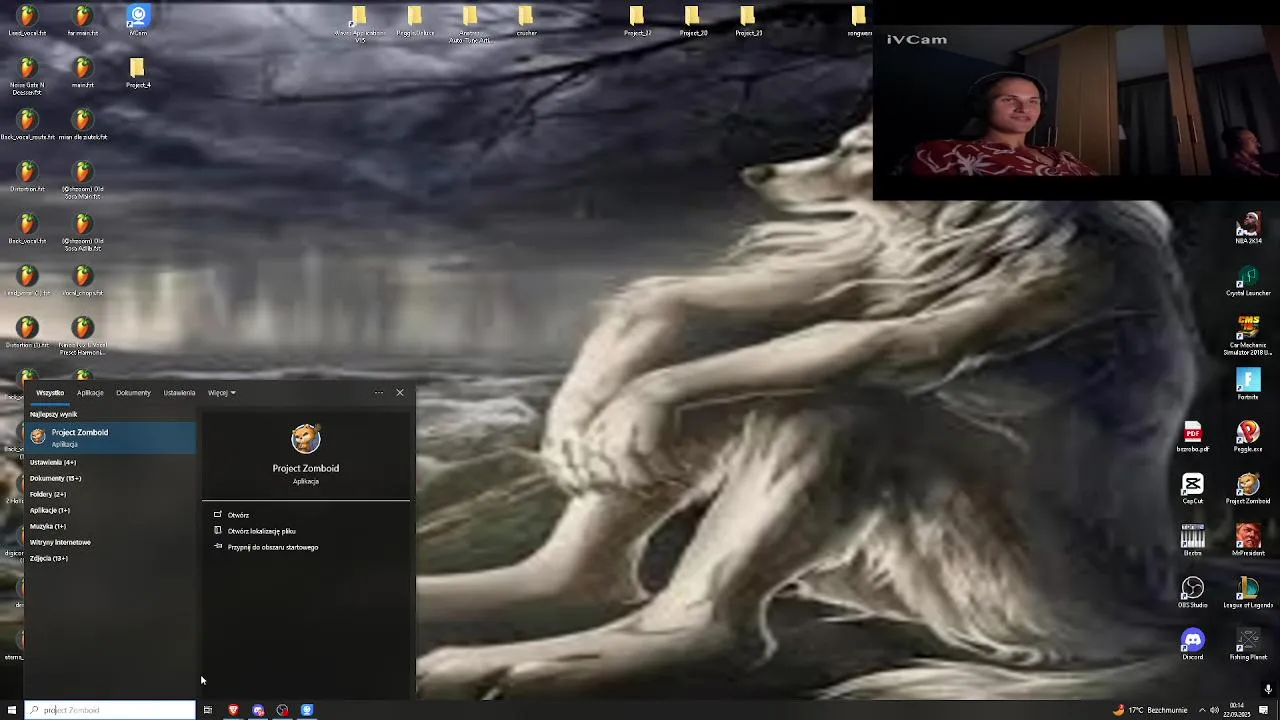Open Brave browser from the taskbar
This screenshot has height=720, width=1280.
[233, 710]
